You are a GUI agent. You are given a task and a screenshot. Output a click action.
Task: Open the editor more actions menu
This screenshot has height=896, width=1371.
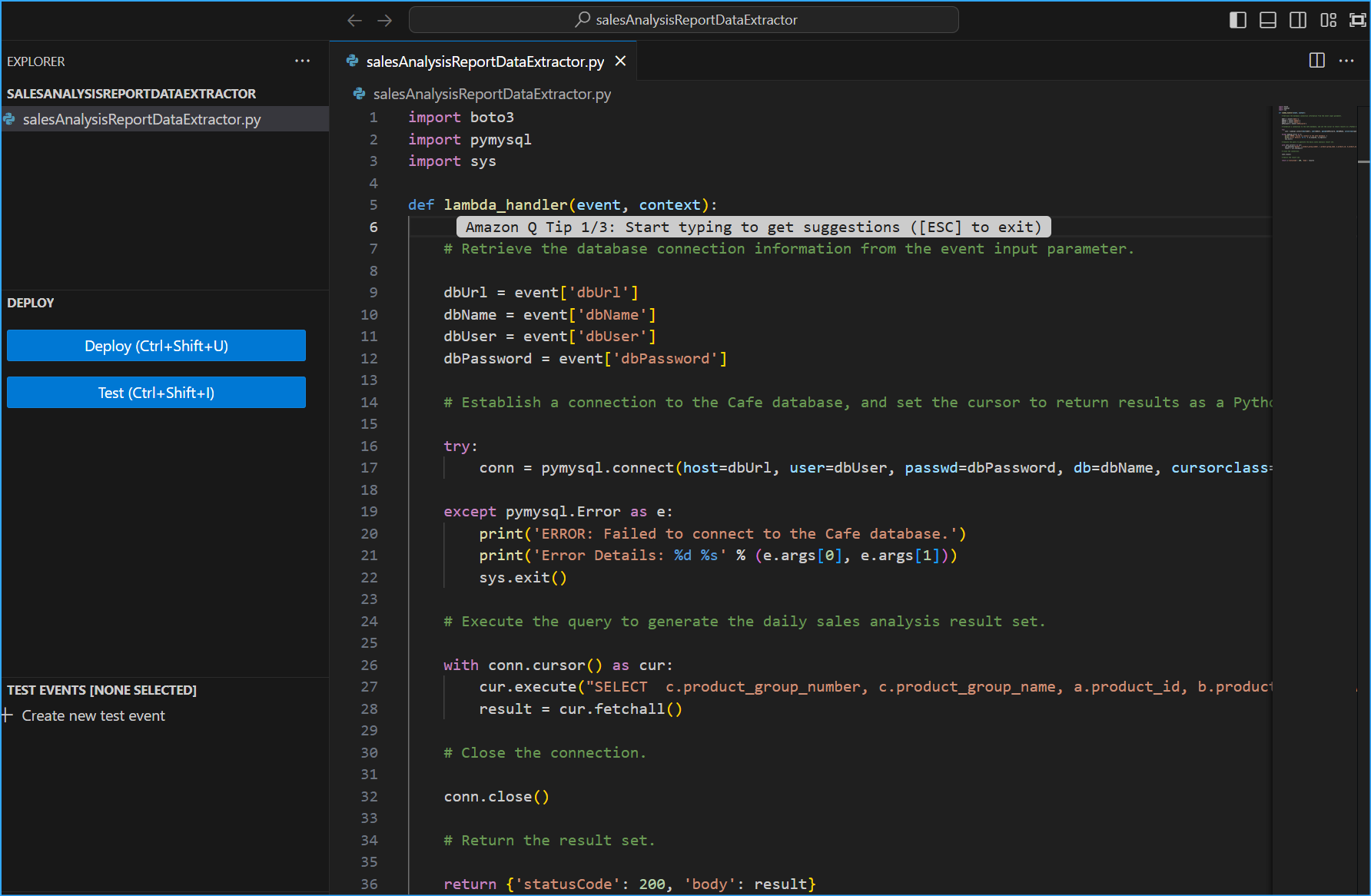point(1346,61)
